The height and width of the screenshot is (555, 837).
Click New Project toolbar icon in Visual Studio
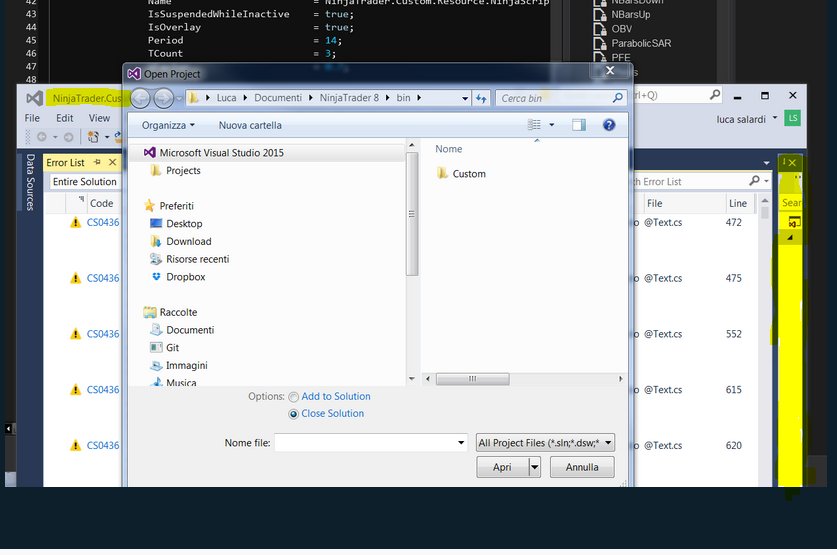coord(93,137)
